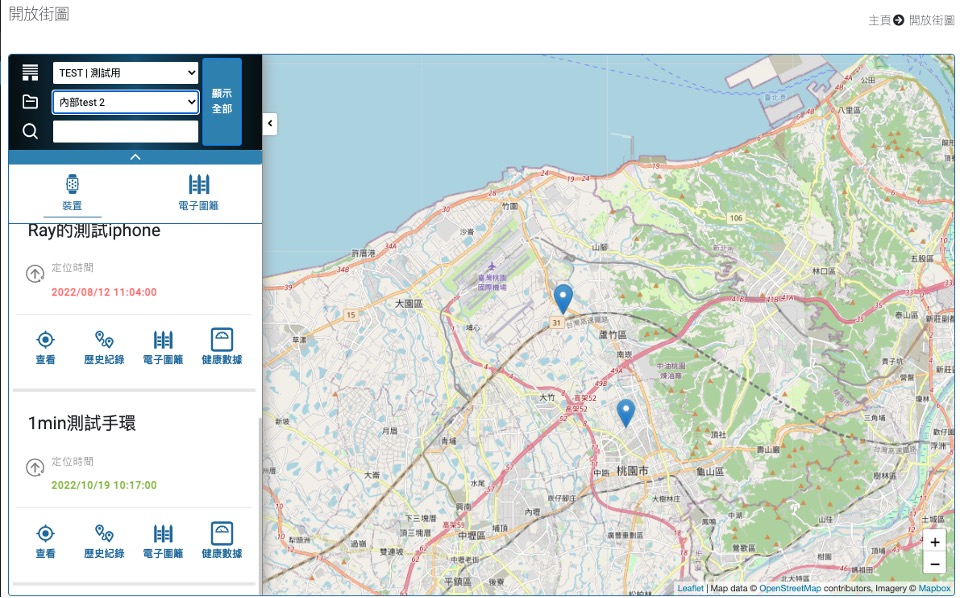The height and width of the screenshot is (598, 960).
Task: Click the 2022/08/12 11:04:00 timestamp
Action: (x=104, y=292)
